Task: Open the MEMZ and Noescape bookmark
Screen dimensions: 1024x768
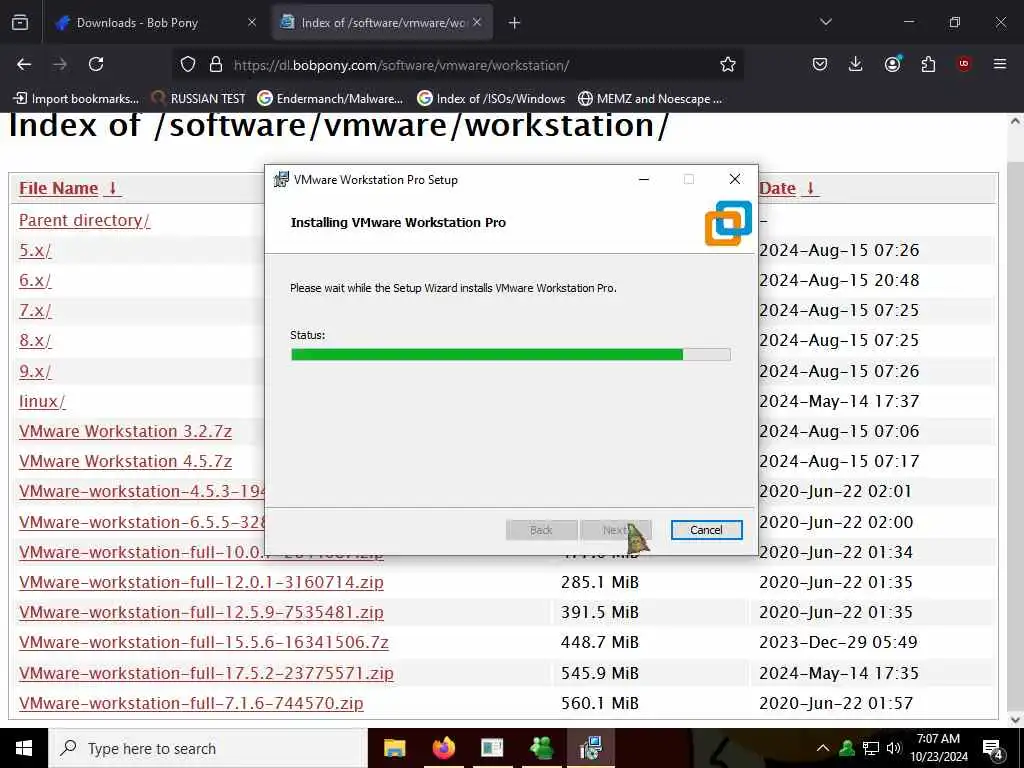Action: tap(650, 99)
